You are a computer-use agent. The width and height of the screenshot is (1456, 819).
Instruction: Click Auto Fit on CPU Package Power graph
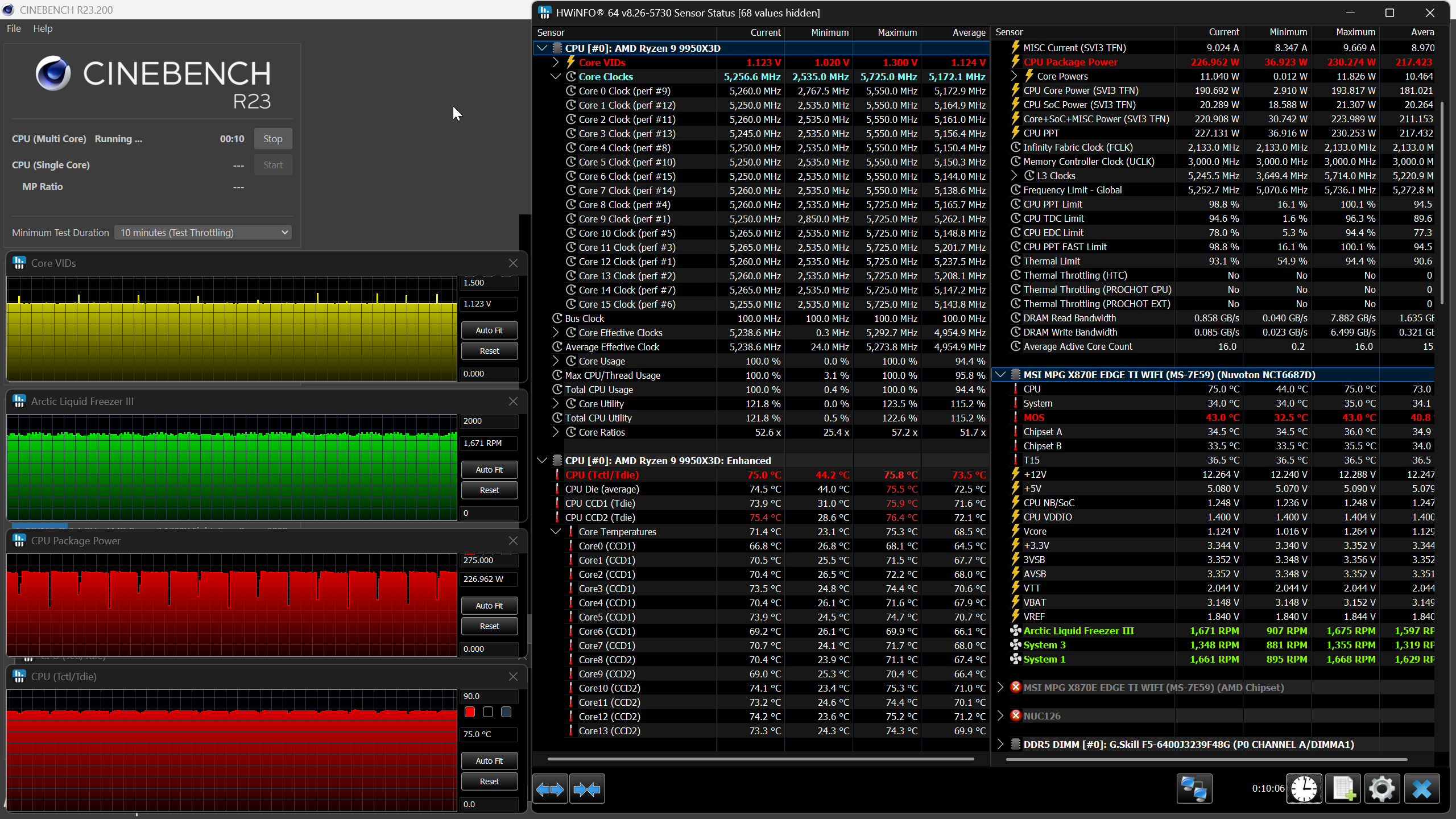tap(489, 606)
